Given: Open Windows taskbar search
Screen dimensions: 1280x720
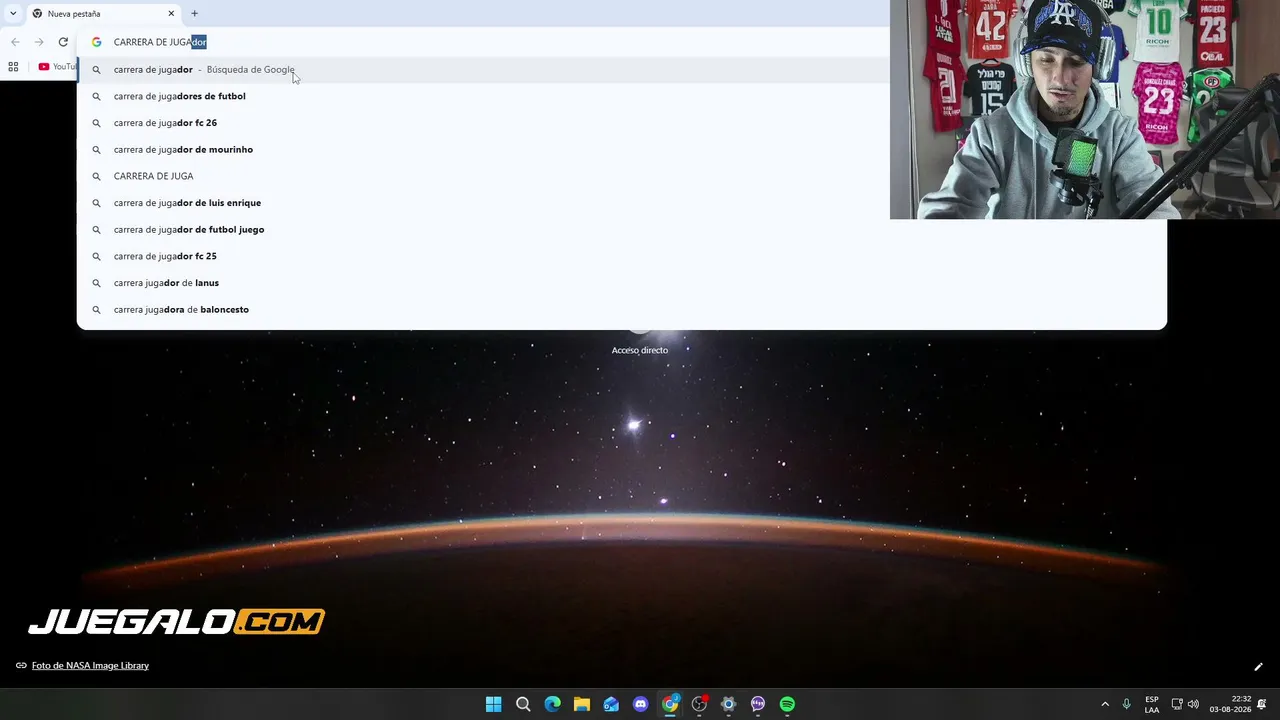Looking at the screenshot, I should coord(523,704).
